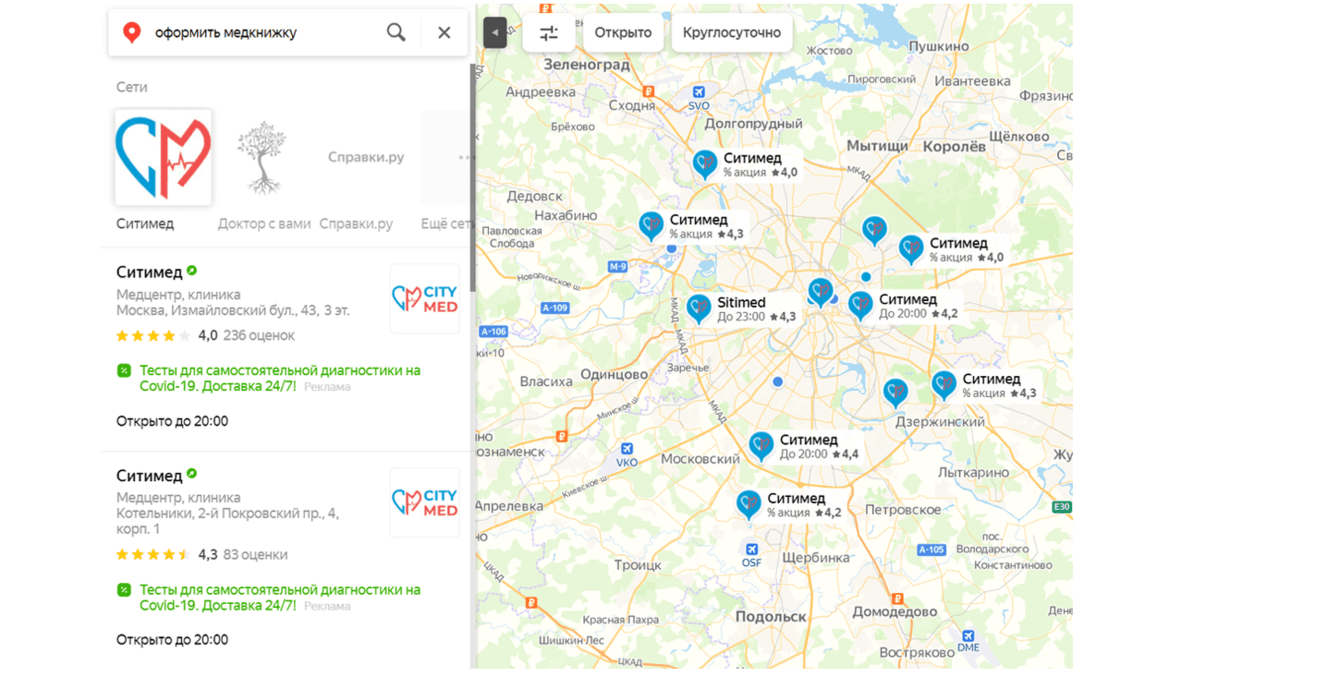Open the filters settings icon

tap(549, 32)
